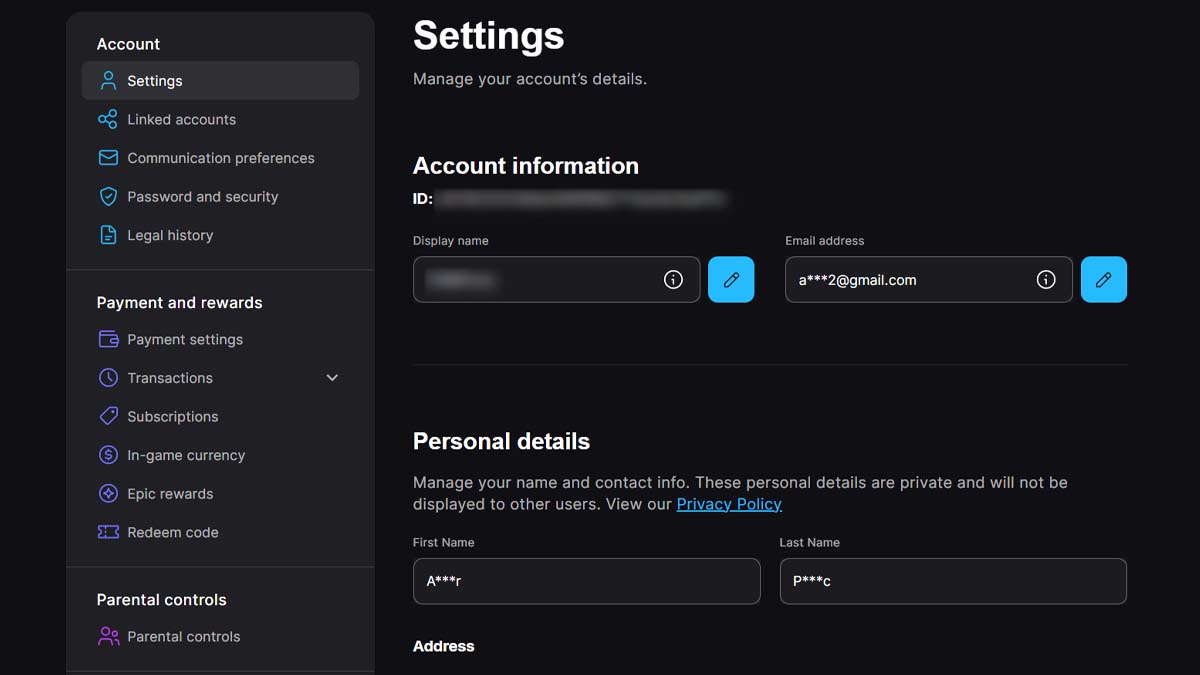The height and width of the screenshot is (675, 1200).
Task: Open Parental controls page
Action: (x=220, y=636)
